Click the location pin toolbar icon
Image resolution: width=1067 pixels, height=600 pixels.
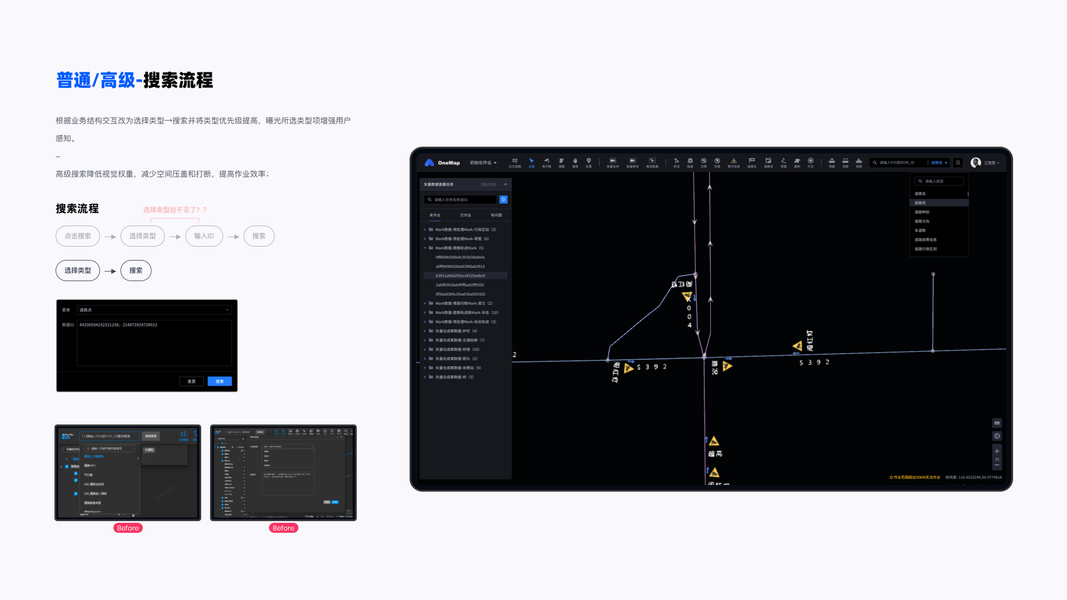[x=589, y=161]
